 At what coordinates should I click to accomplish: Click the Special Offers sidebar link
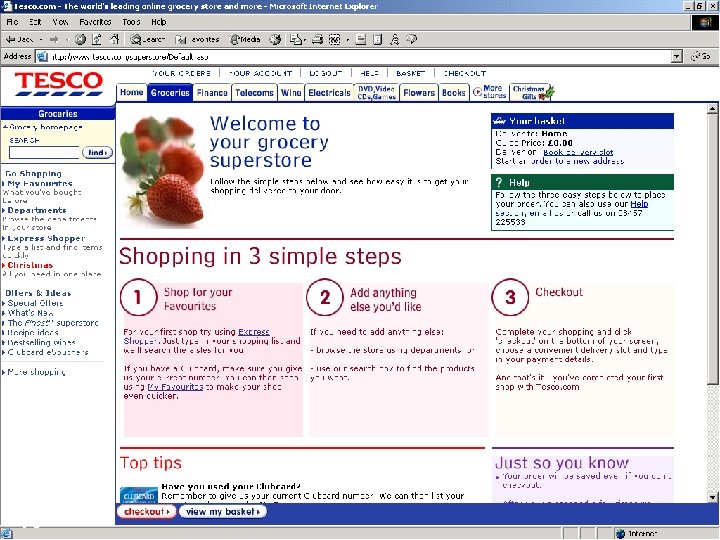(x=33, y=303)
